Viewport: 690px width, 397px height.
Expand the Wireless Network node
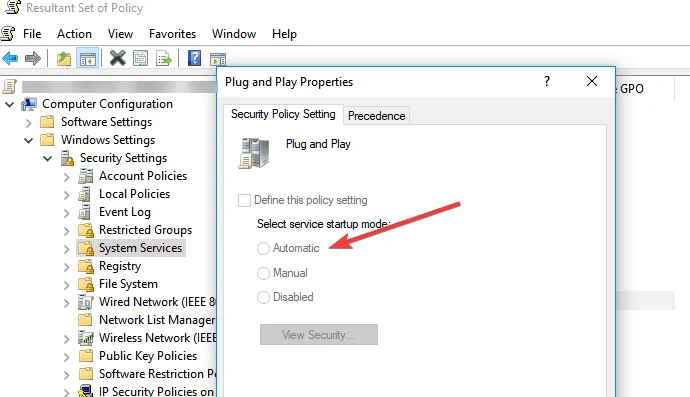[66, 339]
